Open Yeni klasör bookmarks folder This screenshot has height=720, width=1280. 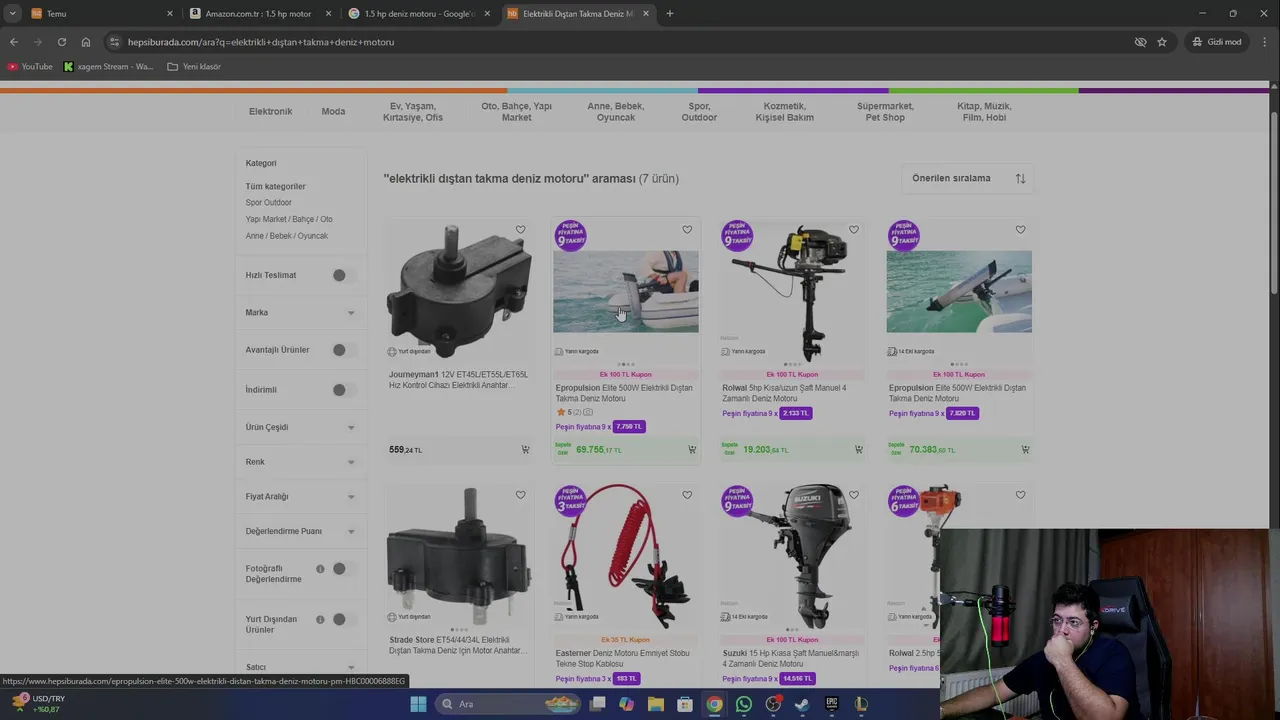point(194,67)
